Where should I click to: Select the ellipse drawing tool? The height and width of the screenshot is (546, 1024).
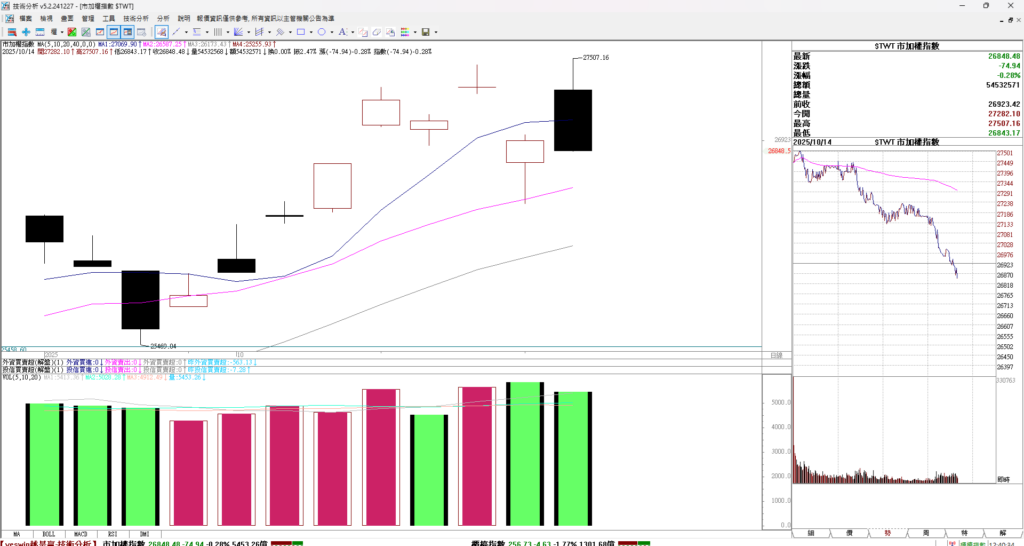coord(322,32)
